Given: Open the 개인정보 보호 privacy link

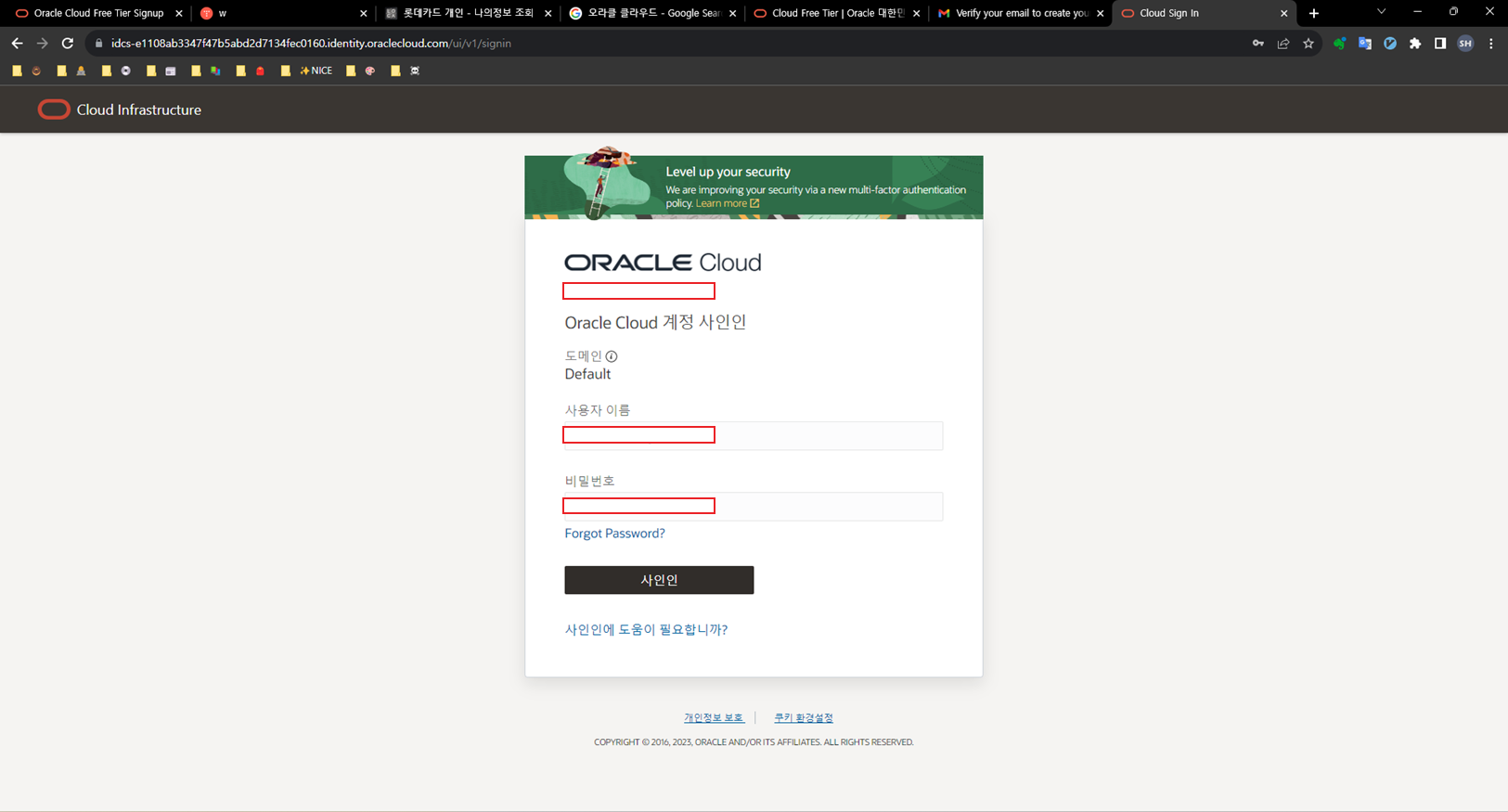Looking at the screenshot, I should coord(714,718).
